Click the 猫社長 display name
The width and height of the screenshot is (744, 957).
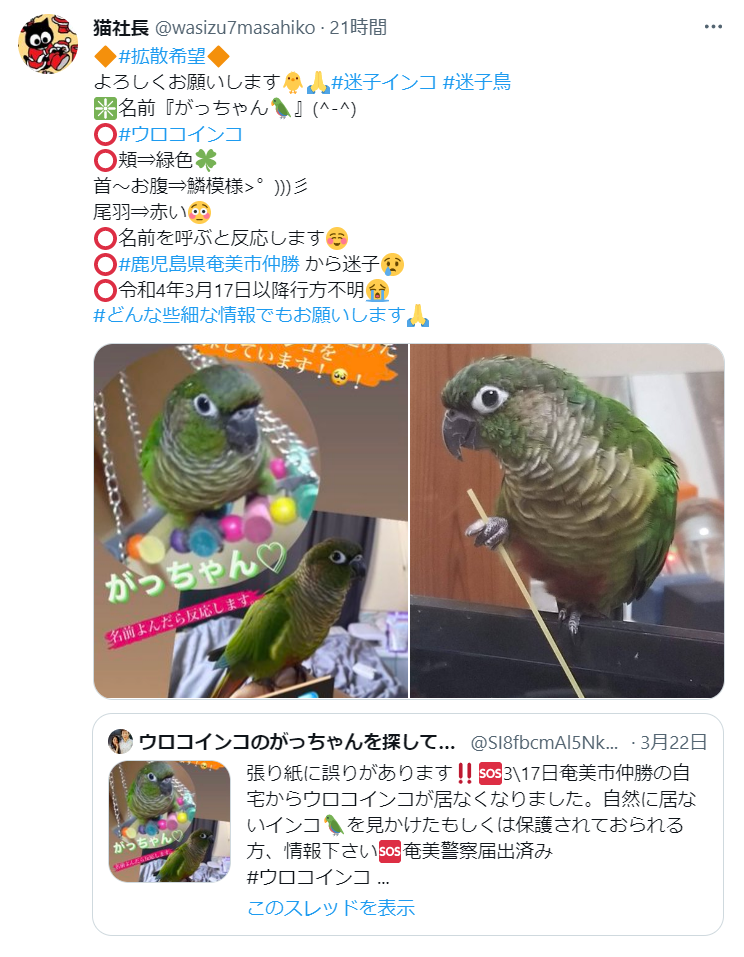(x=121, y=27)
